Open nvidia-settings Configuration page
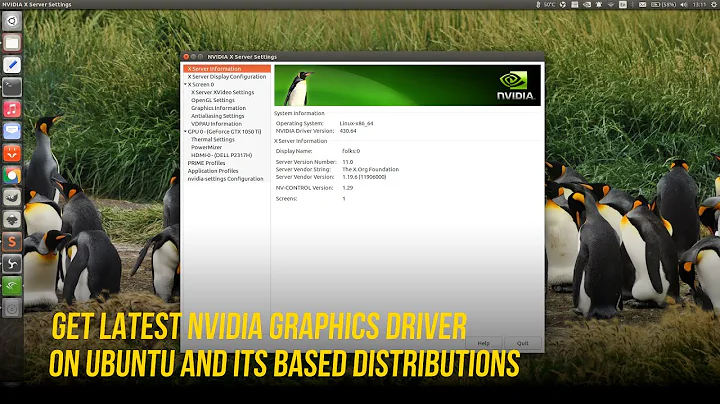Image resolution: width=720 pixels, height=404 pixels. pos(225,179)
